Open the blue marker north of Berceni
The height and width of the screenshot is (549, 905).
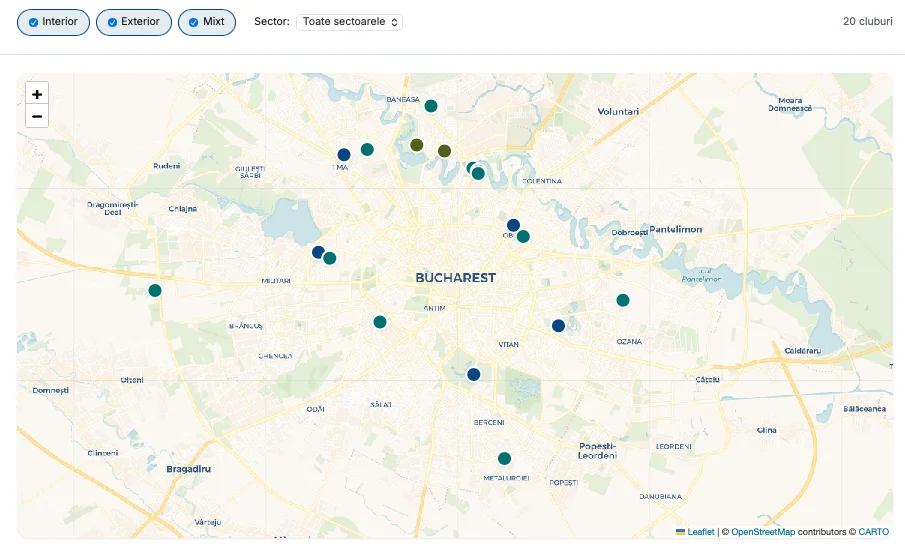pyautogui.click(x=474, y=375)
